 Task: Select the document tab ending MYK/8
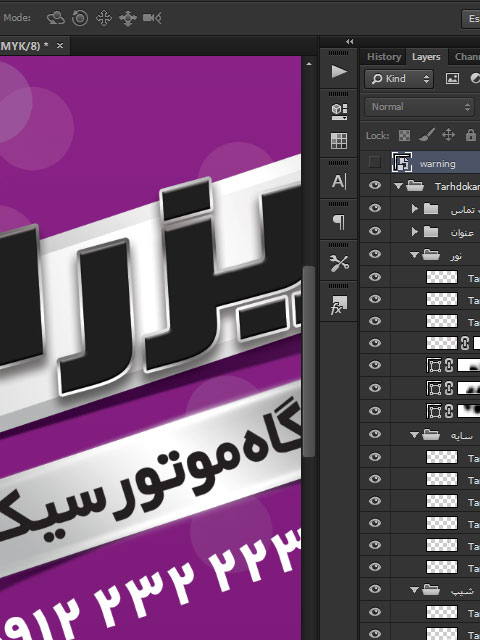pyautogui.click(x=24, y=46)
